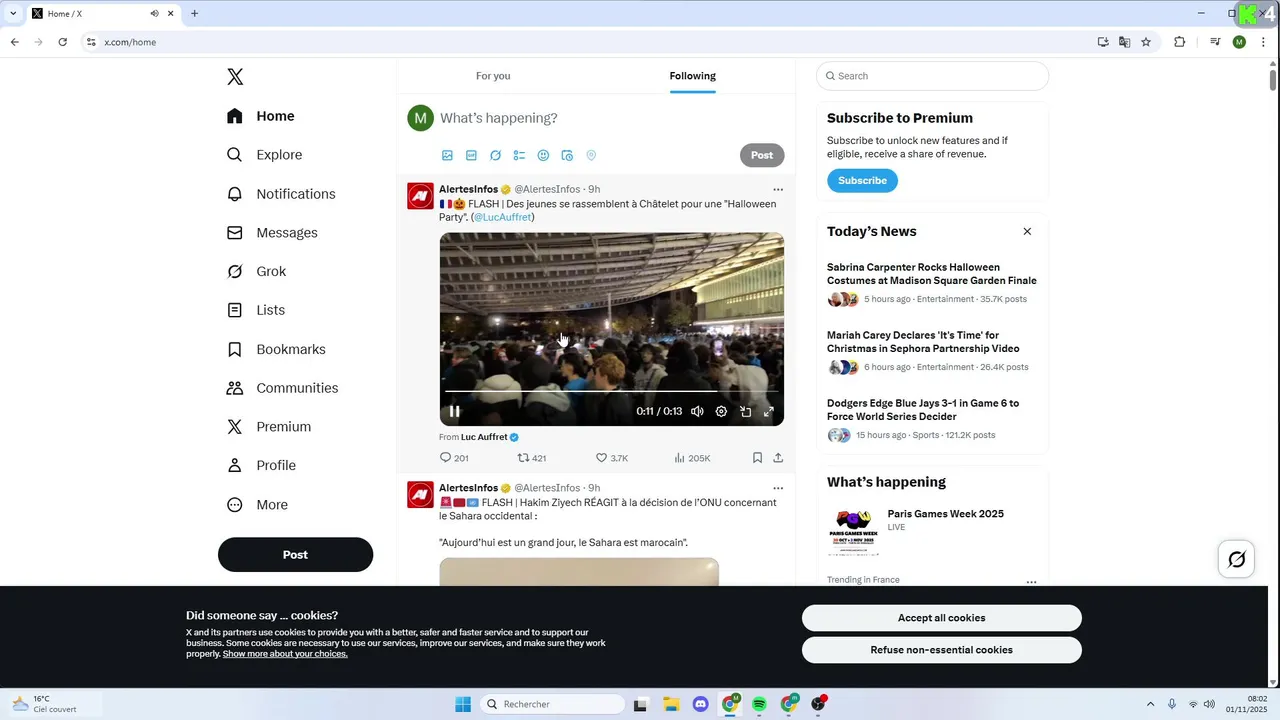This screenshot has height=720, width=1280.
Task: Reload the page in browser
Action: click(x=62, y=42)
